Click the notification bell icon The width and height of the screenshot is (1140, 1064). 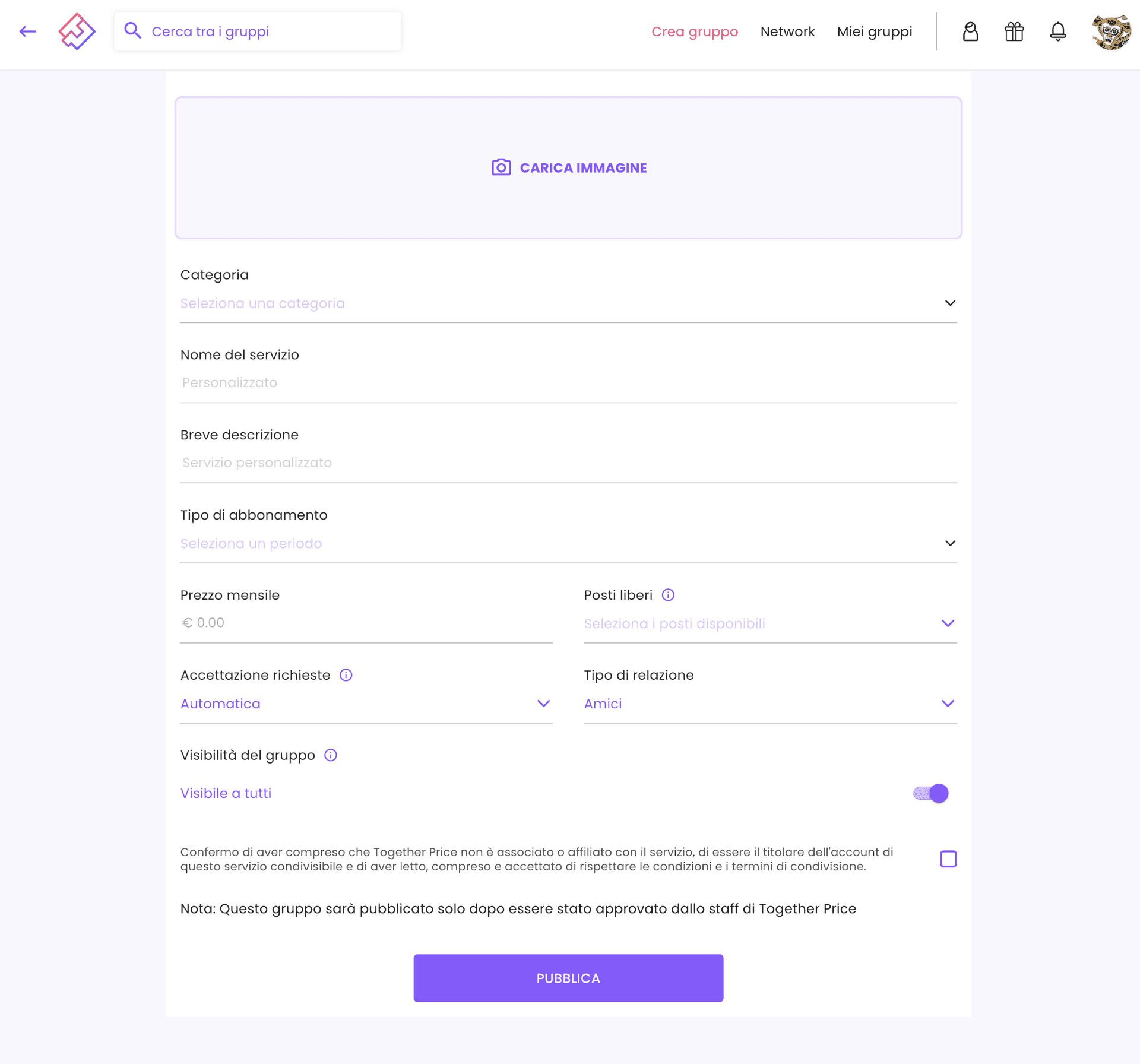coord(1058,32)
